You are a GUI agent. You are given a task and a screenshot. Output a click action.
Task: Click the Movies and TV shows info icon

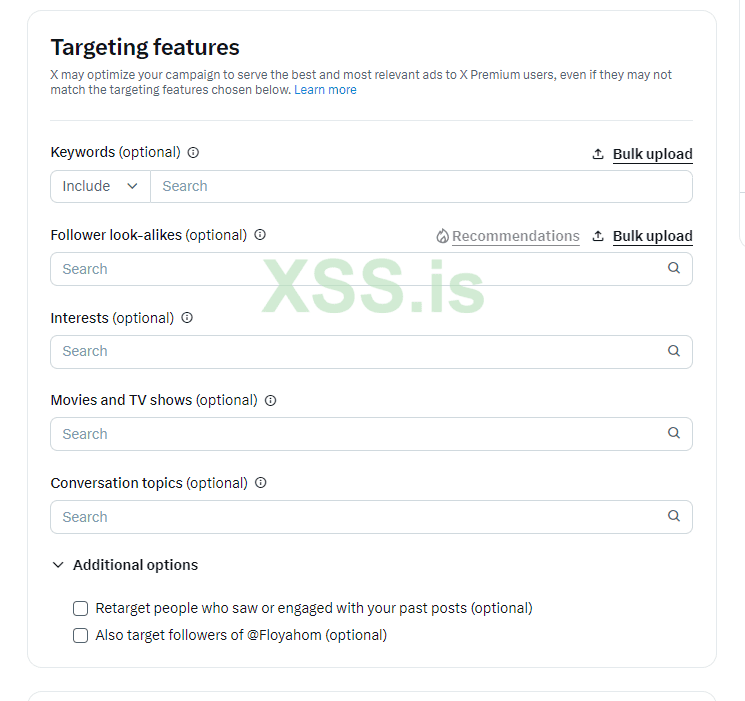270,400
